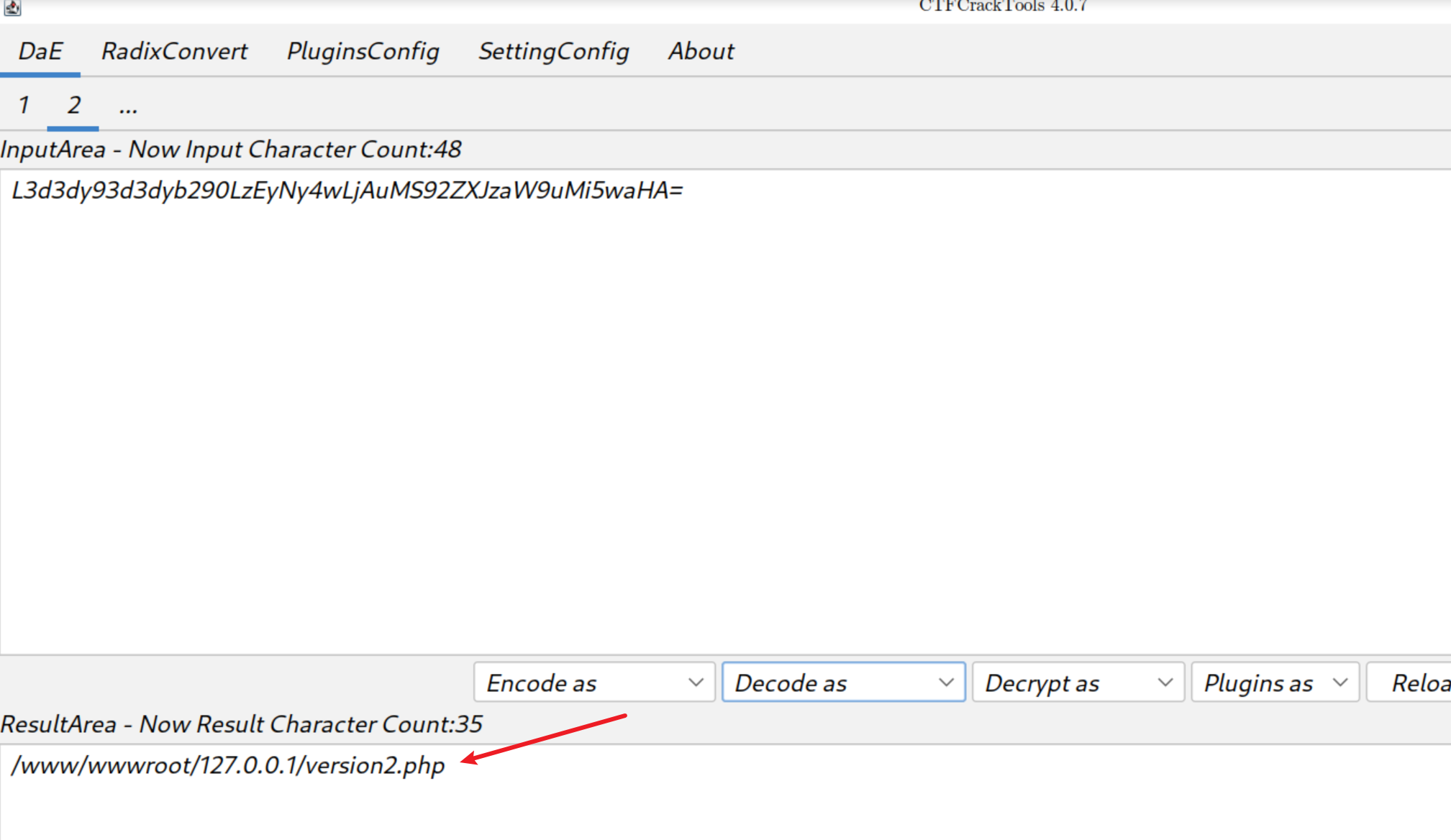
Task: Go to the SettingConfig tab
Action: point(553,51)
